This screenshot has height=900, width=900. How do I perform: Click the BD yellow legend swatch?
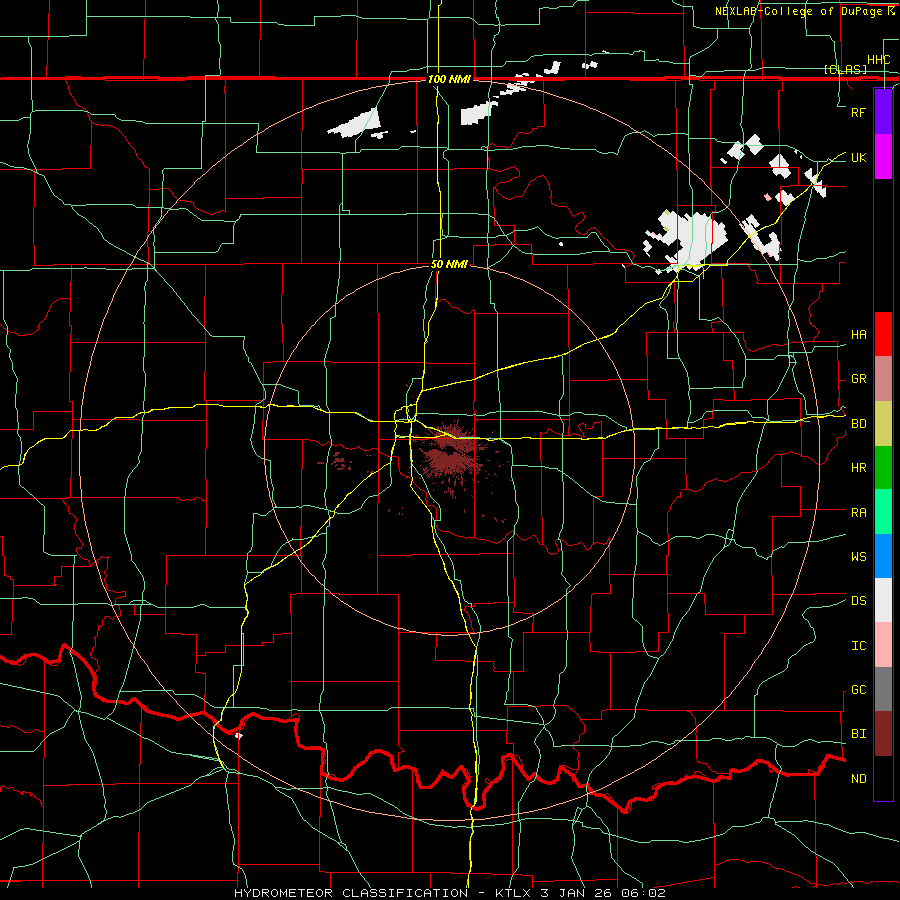(x=883, y=424)
